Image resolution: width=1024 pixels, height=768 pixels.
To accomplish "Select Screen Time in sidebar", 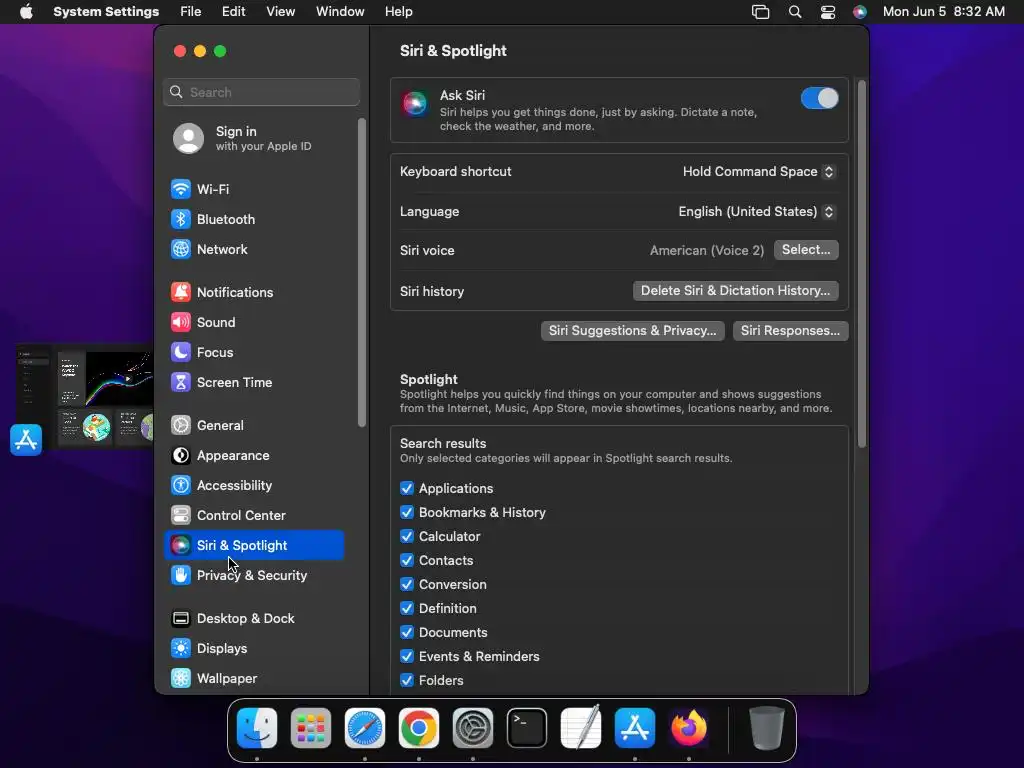I will [x=254, y=383].
